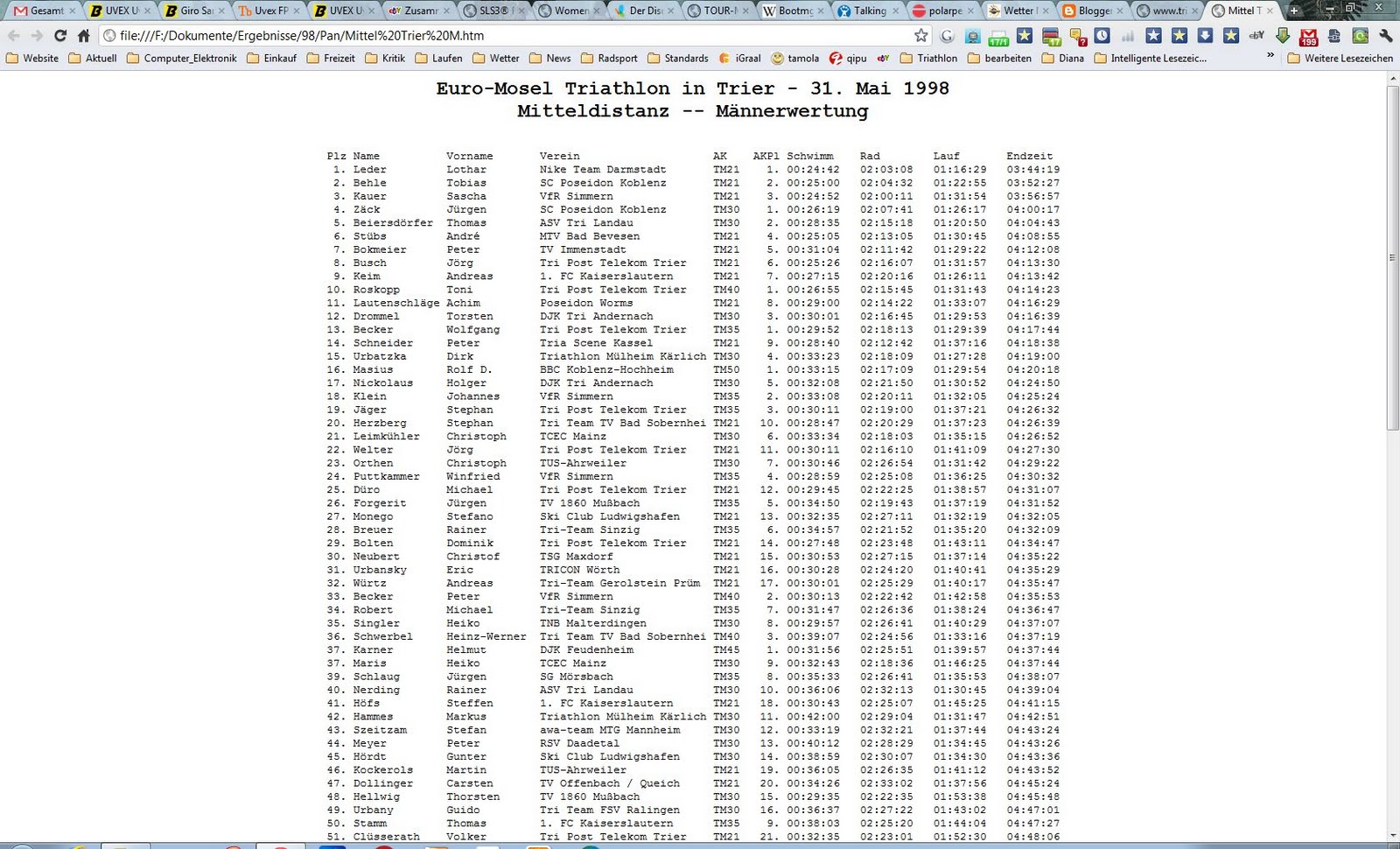
Task: Click the card extension with badge 17
Action: [x=1052, y=36]
